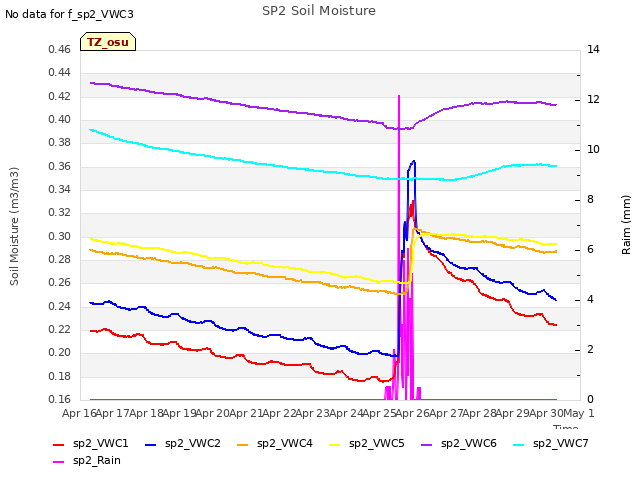Image resolution: width=640 pixels, height=480 pixels.
Task: Click the 8 right-axis tick label
Action: pyautogui.click(x=590, y=200)
